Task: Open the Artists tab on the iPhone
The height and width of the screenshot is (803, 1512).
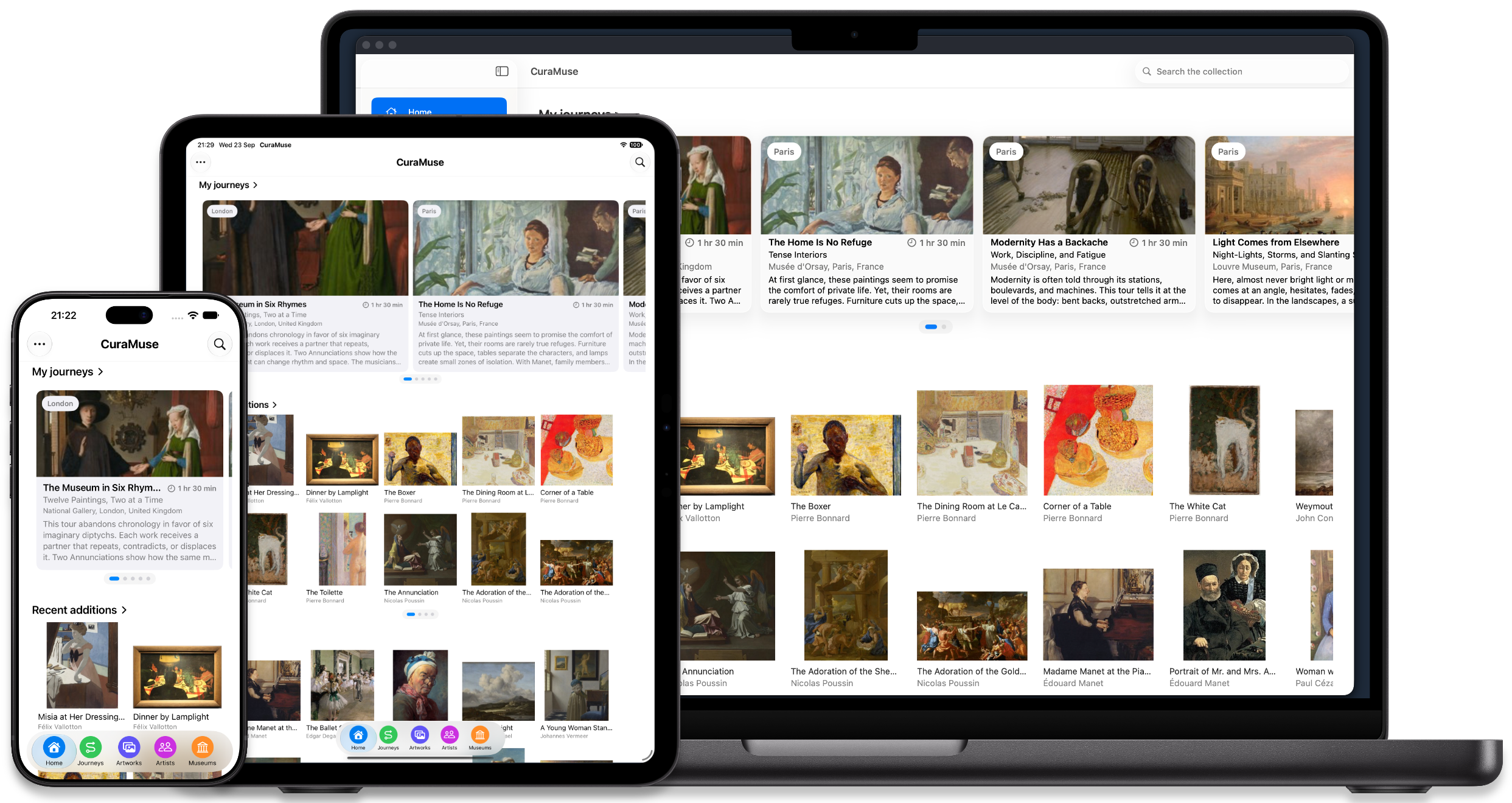Action: pyautogui.click(x=165, y=751)
